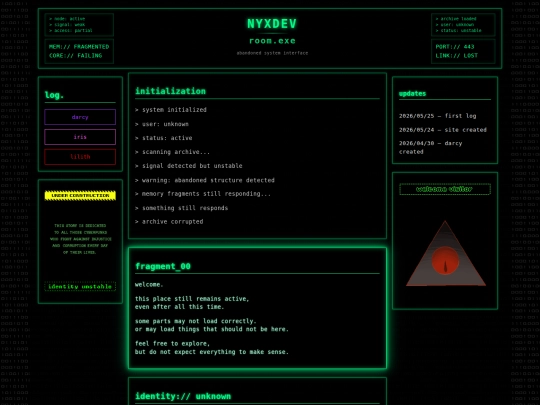Click 'signal detected but unstable' line
The height and width of the screenshot is (405, 540).
tap(189, 166)
